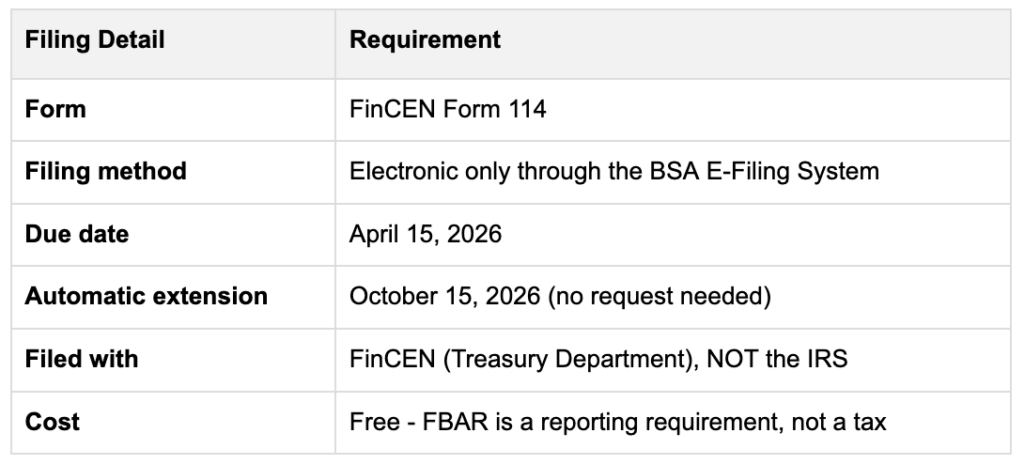Select the 'Cost' row label
The height and width of the screenshot is (464, 1024).
pos(52,422)
